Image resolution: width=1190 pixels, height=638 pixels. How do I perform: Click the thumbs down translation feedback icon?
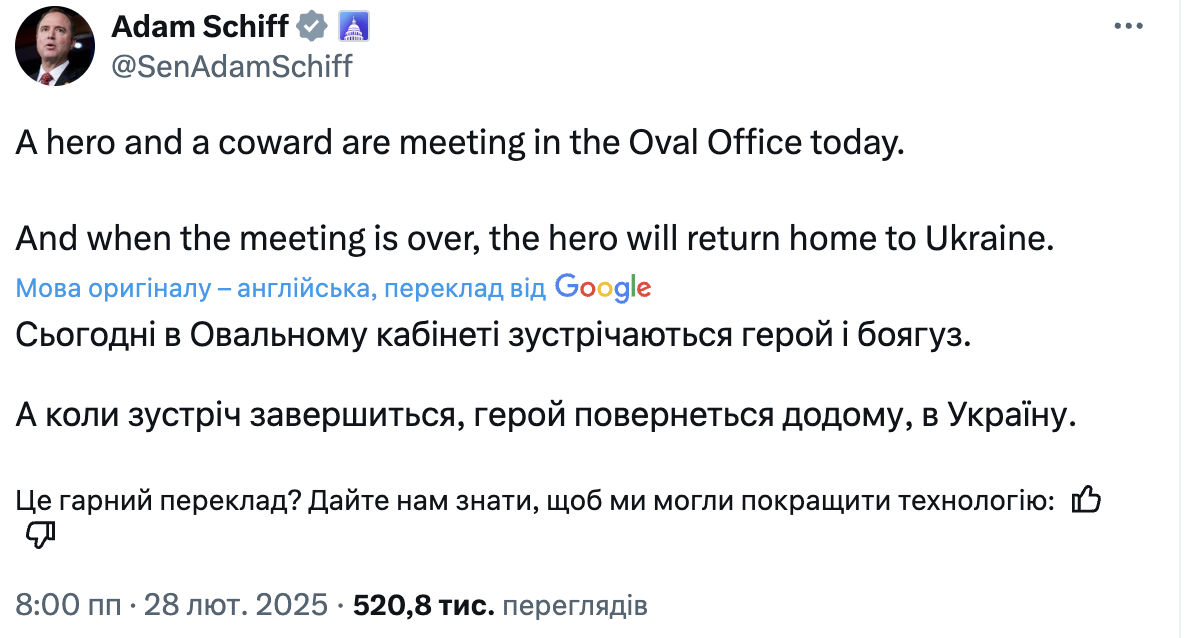coord(40,535)
